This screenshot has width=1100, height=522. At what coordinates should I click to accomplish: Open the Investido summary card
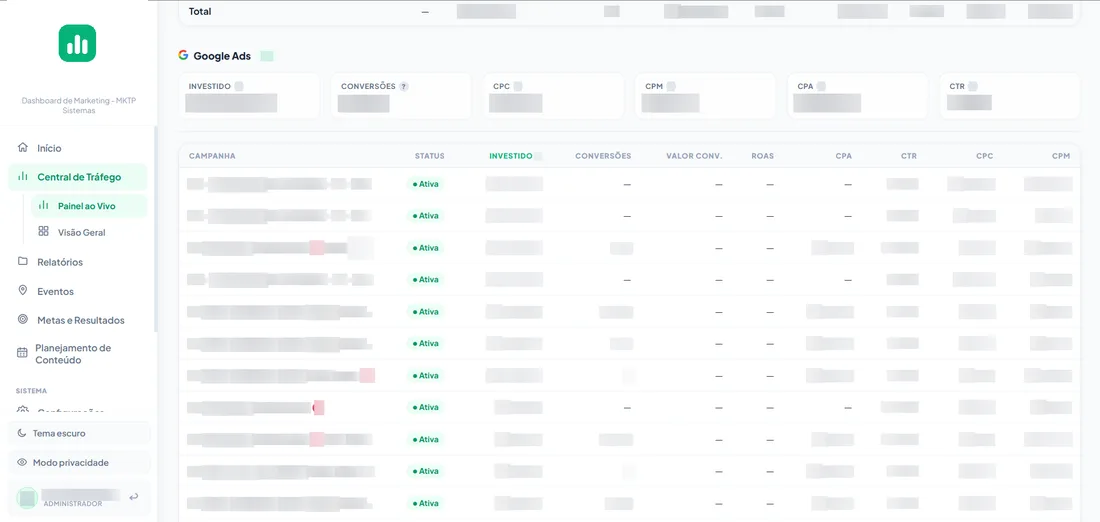249,95
